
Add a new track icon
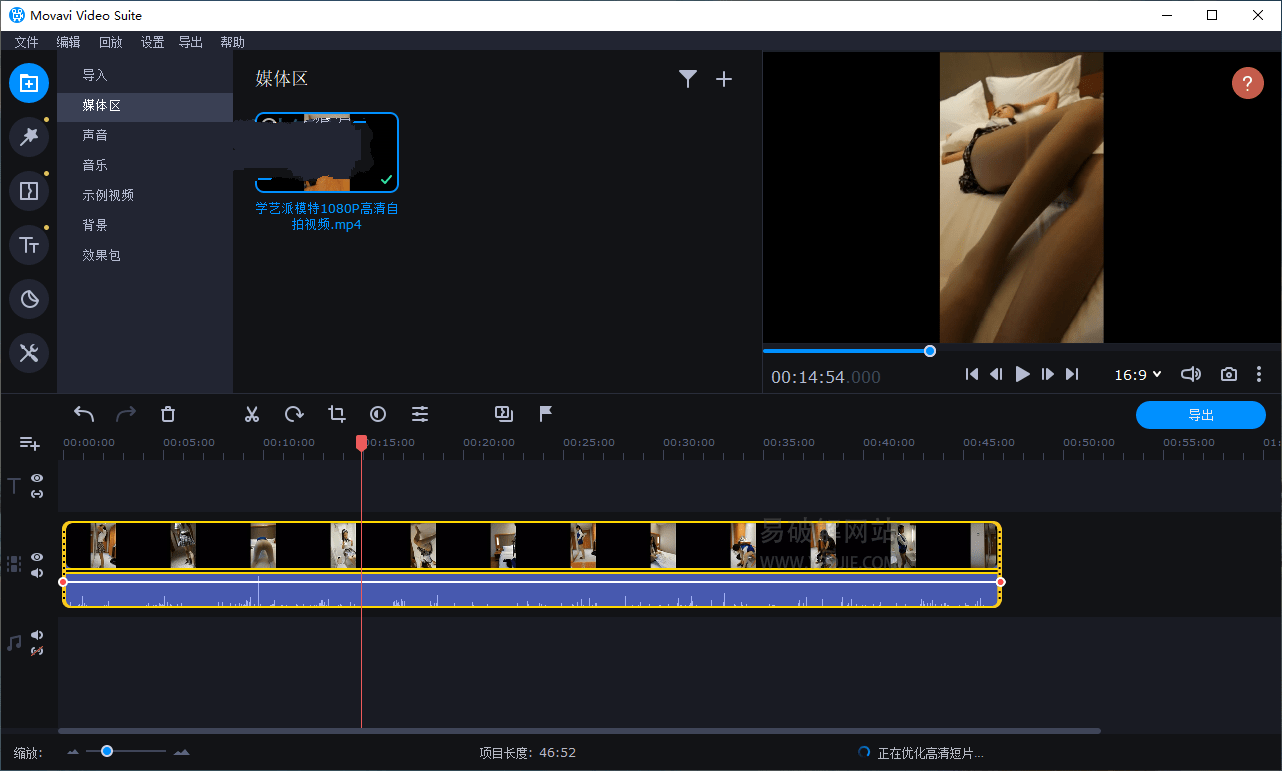click(x=29, y=443)
